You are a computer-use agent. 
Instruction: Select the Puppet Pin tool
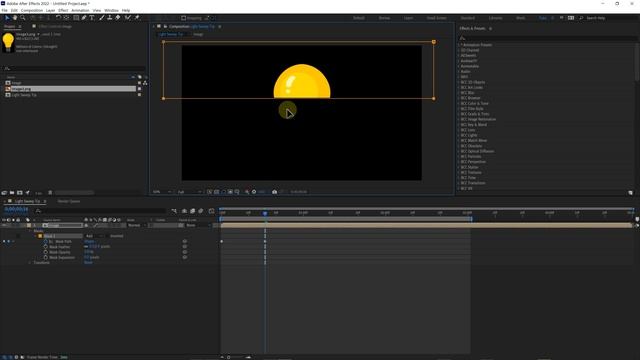click(x=137, y=18)
